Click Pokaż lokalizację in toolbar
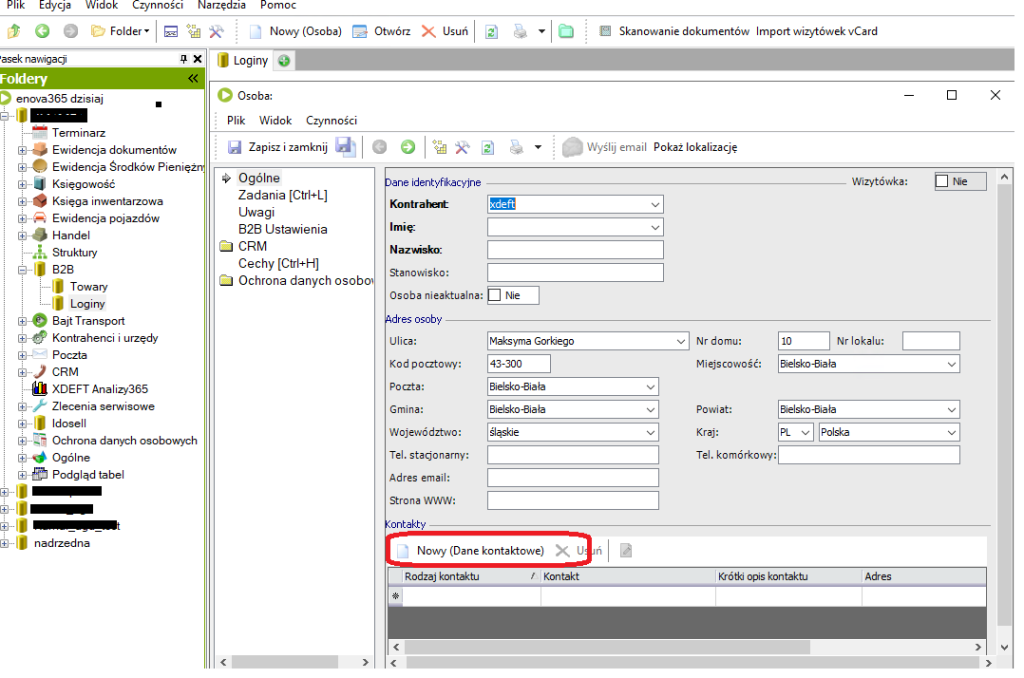Screen dimensions: 1024x678 pyautogui.click(x=695, y=147)
